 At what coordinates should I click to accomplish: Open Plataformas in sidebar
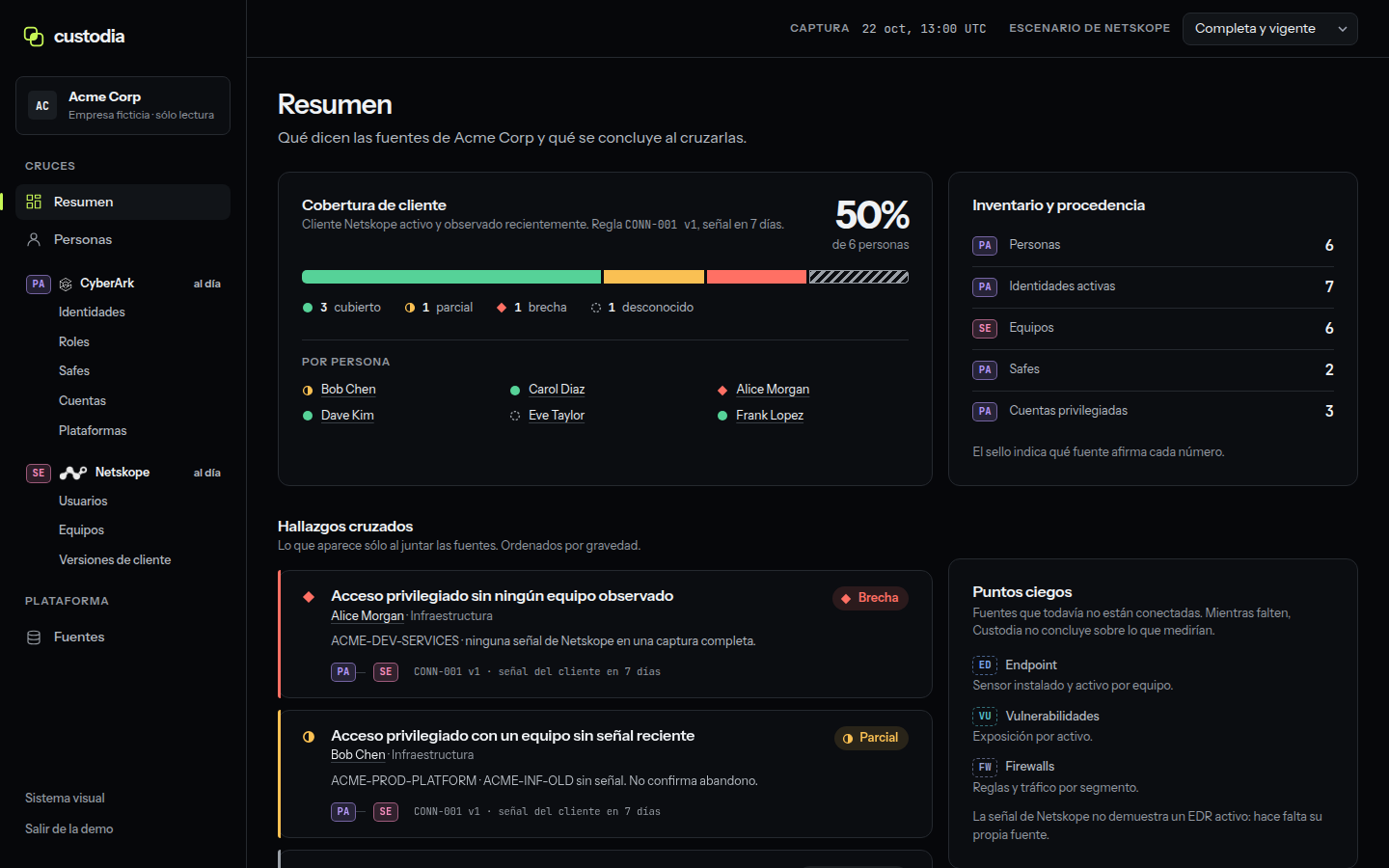[x=93, y=431]
